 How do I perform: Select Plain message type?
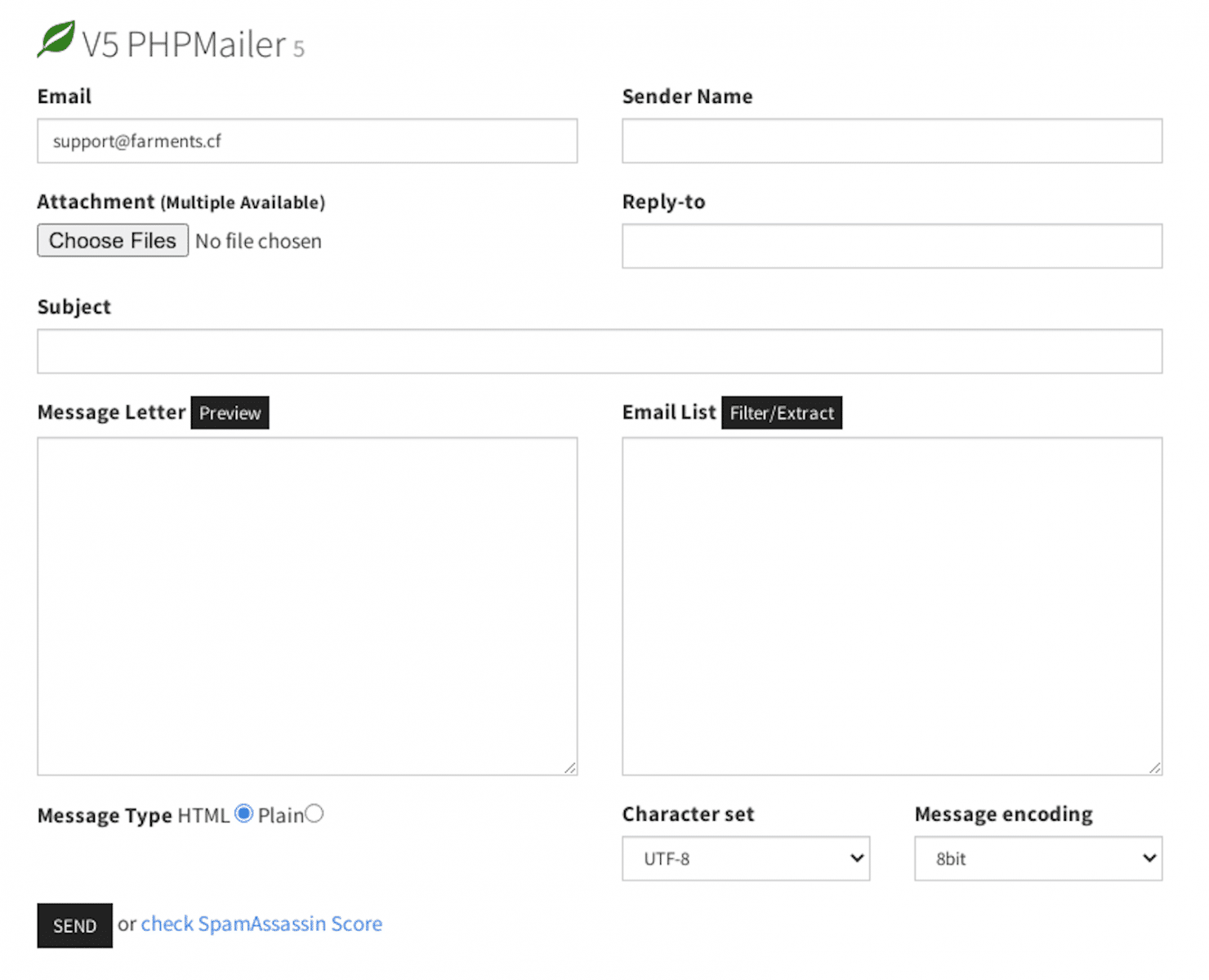(x=315, y=813)
